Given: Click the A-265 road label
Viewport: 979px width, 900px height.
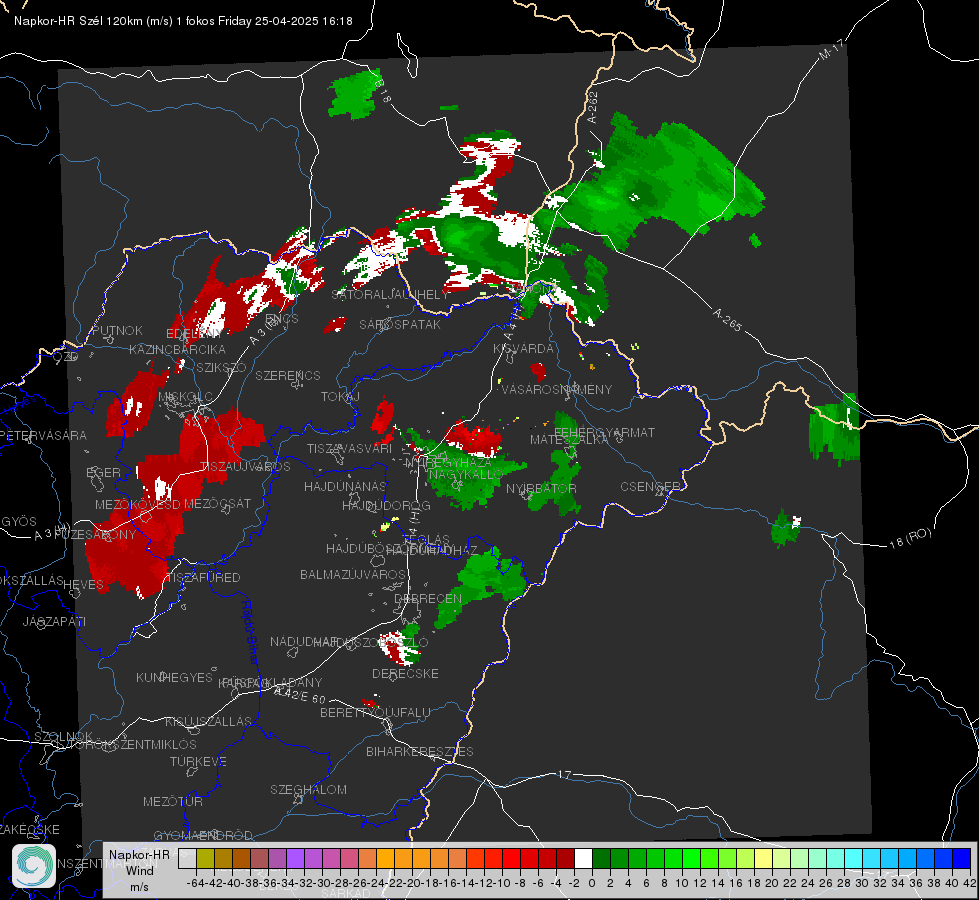Looking at the screenshot, I should pyautogui.click(x=727, y=320).
